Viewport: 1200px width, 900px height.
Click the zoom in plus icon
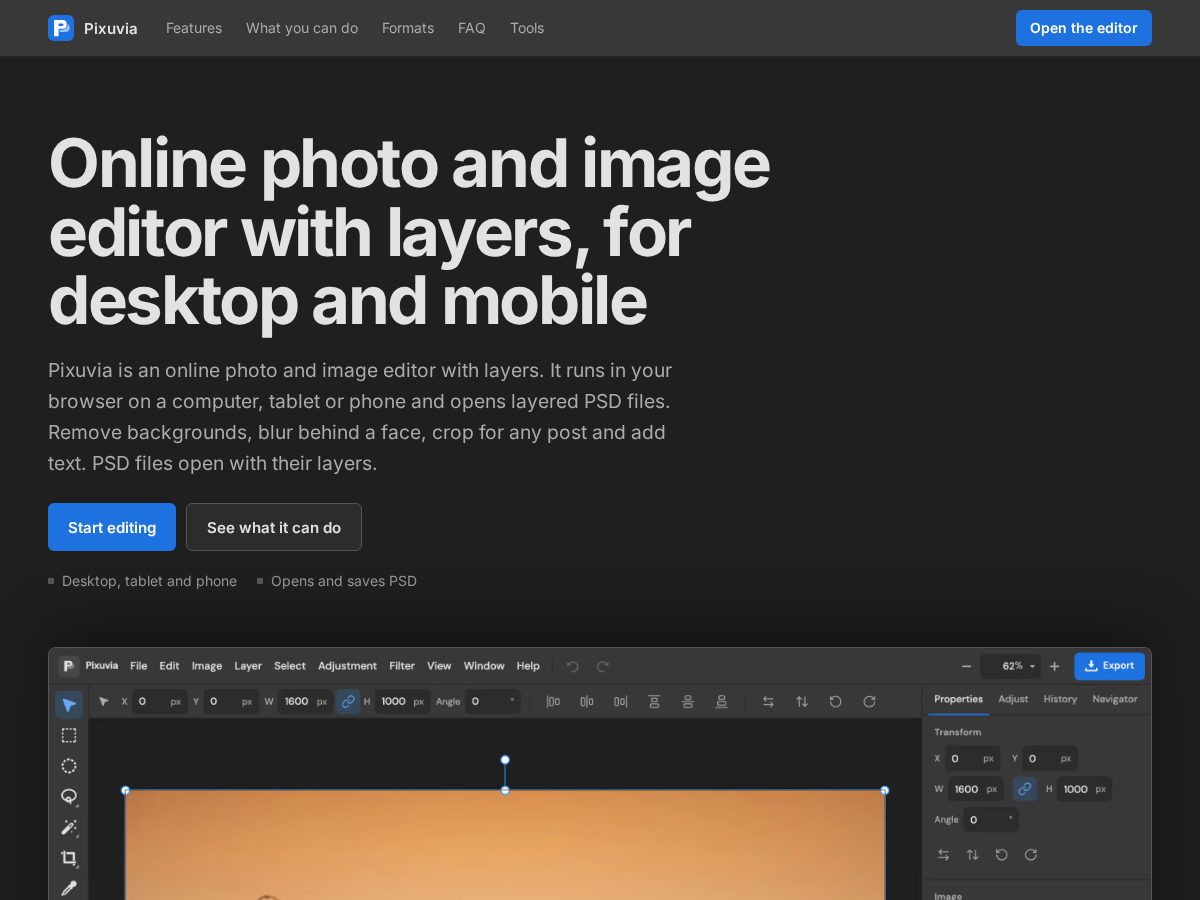coord(1054,666)
